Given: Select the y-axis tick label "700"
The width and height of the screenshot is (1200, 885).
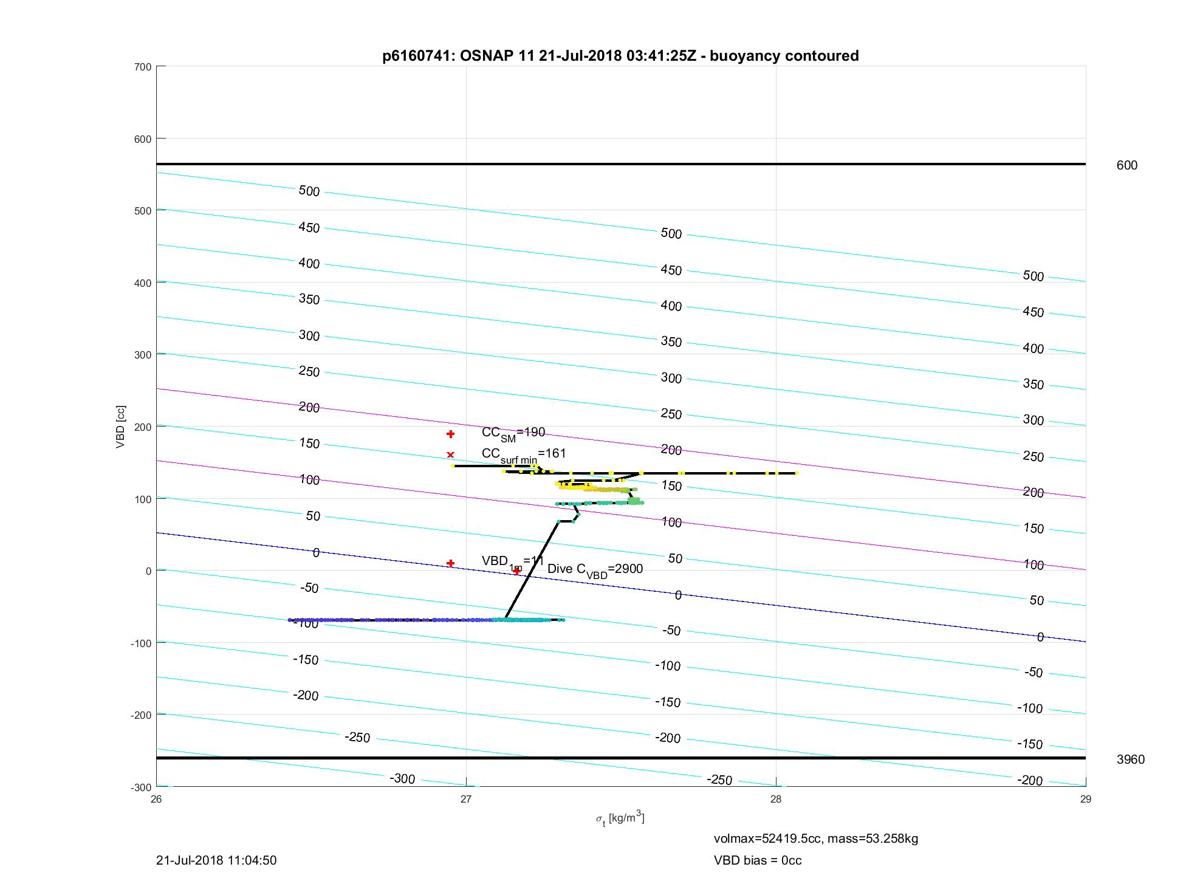Looking at the screenshot, I should [x=142, y=67].
